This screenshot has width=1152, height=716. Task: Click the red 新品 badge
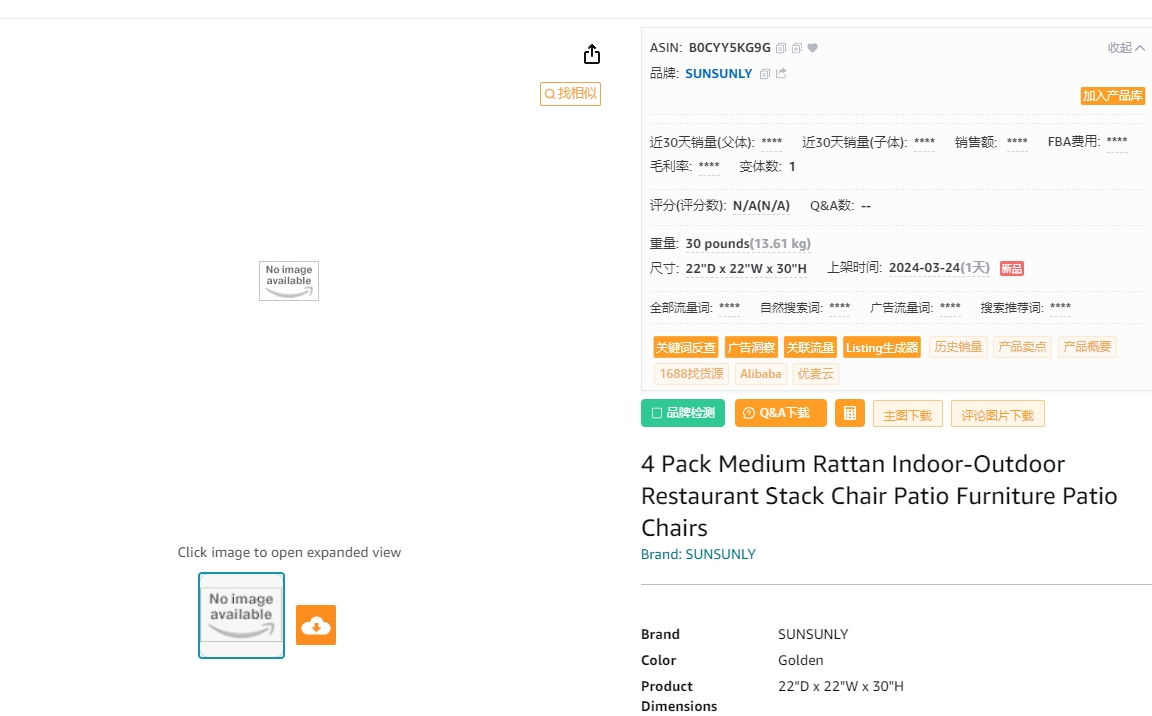click(x=1012, y=269)
